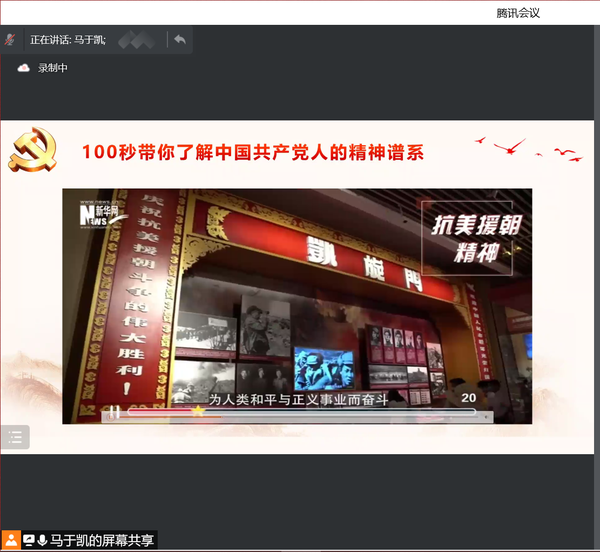Click the 腾讯会议 window title
Screen dimensions: 600x553
coord(518,12)
